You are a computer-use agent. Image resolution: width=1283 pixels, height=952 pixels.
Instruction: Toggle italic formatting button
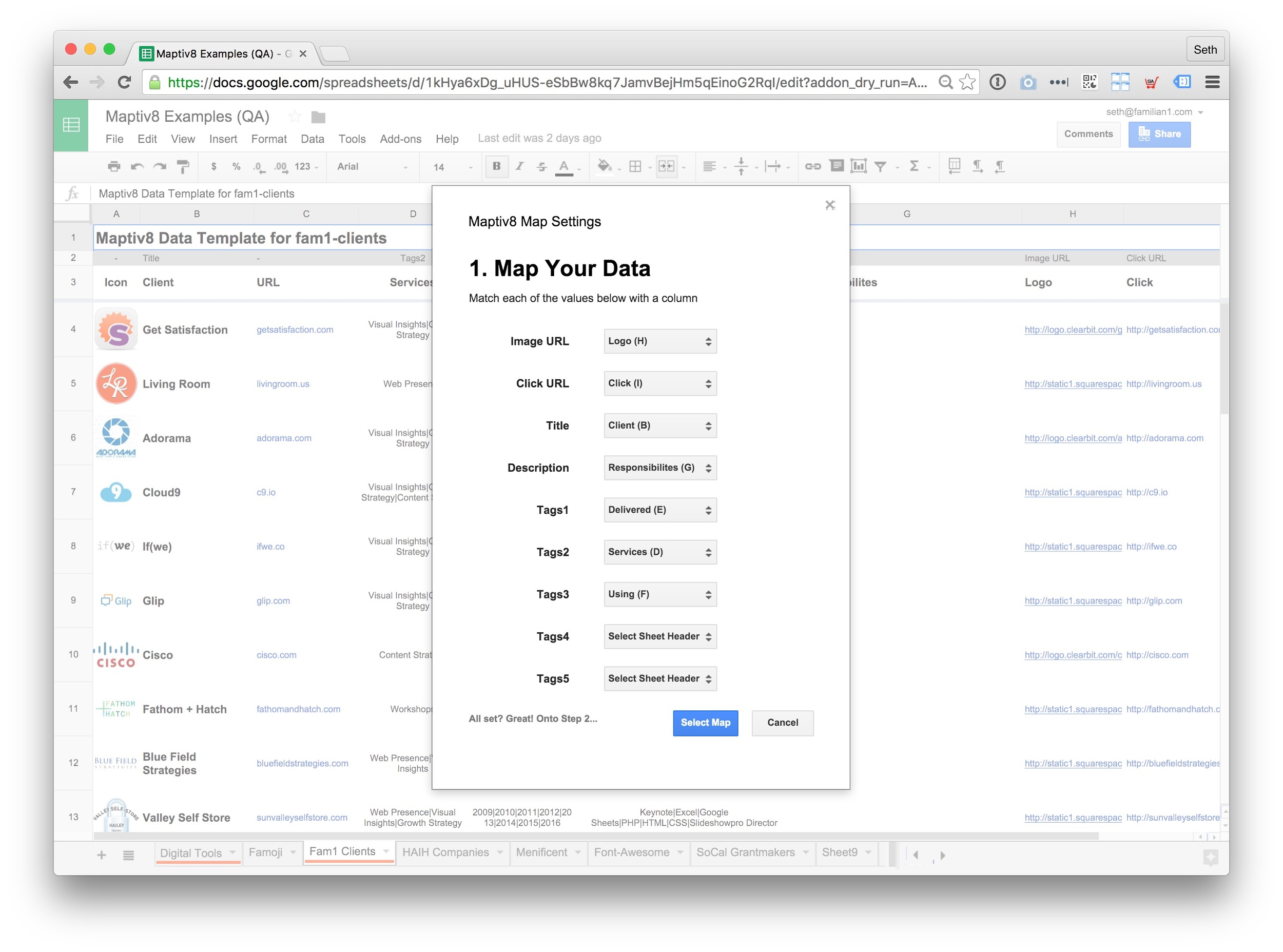[519, 166]
